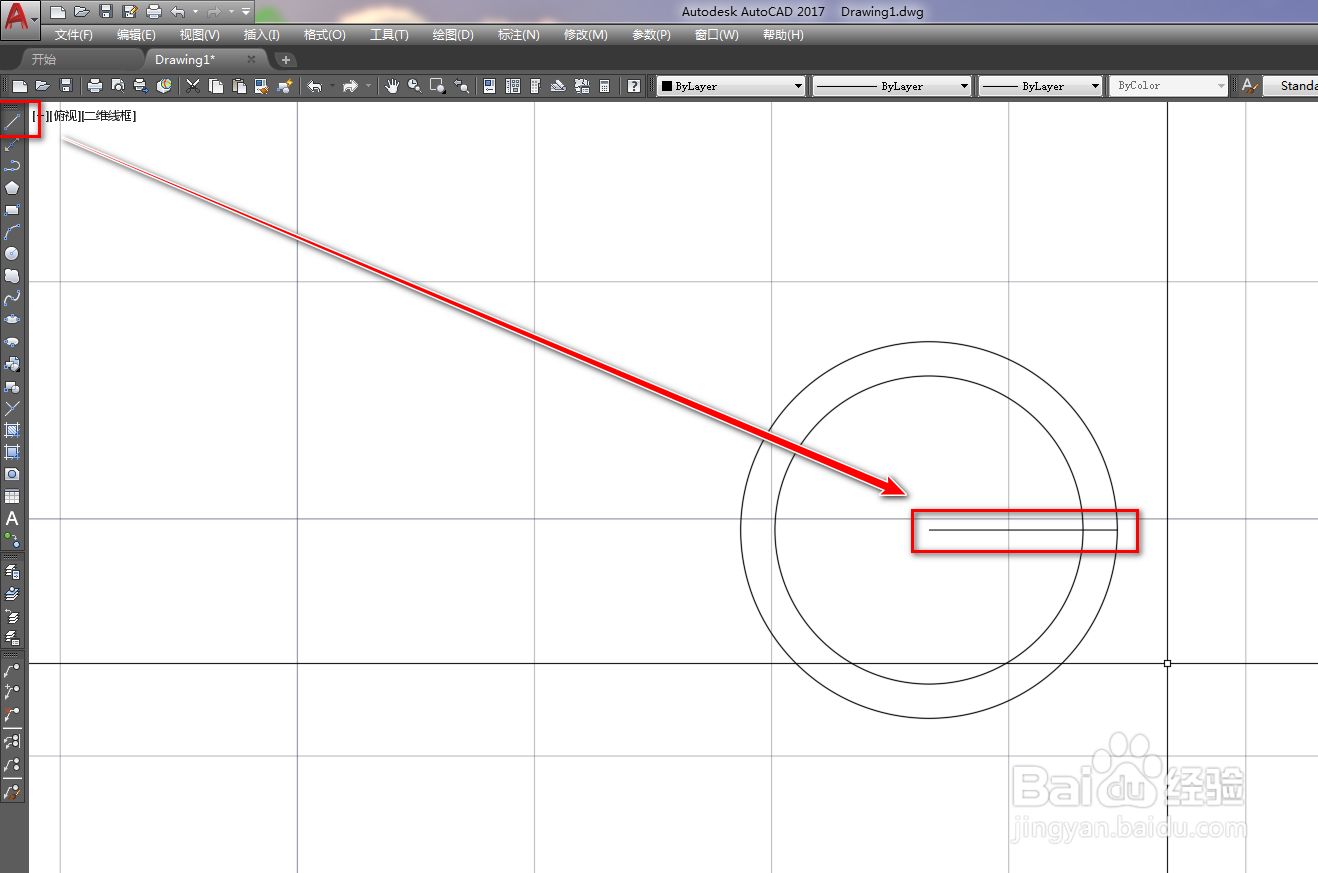Open the 插入(I) menu
The image size is (1318, 873).
coord(262,35)
